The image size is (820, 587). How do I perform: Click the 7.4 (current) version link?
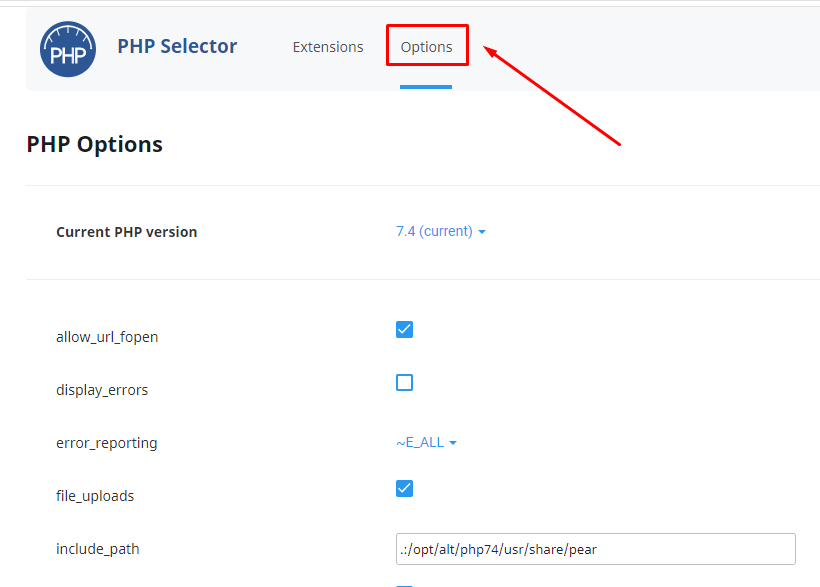click(432, 231)
